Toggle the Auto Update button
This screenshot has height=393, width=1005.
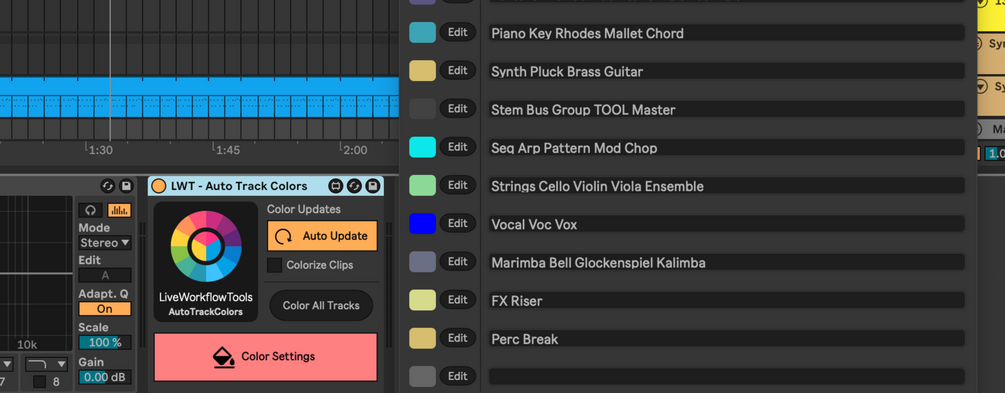322,236
